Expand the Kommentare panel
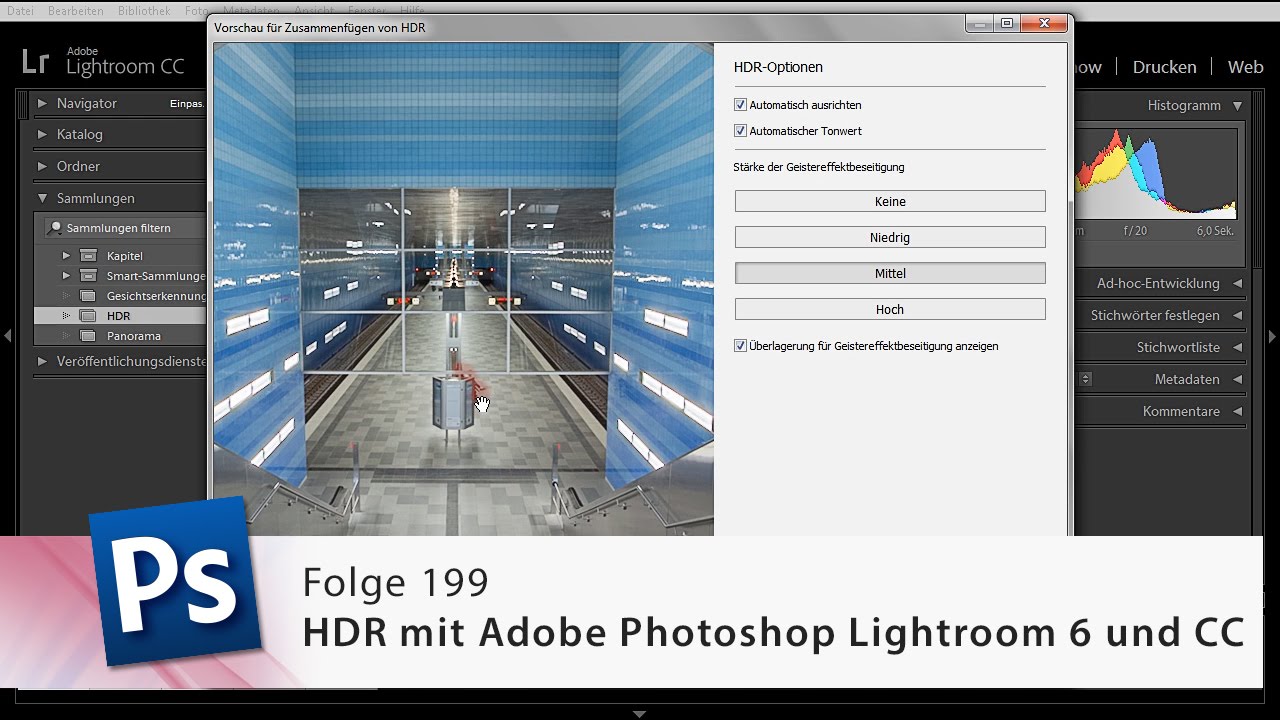Image resolution: width=1280 pixels, height=720 pixels. coord(1237,411)
